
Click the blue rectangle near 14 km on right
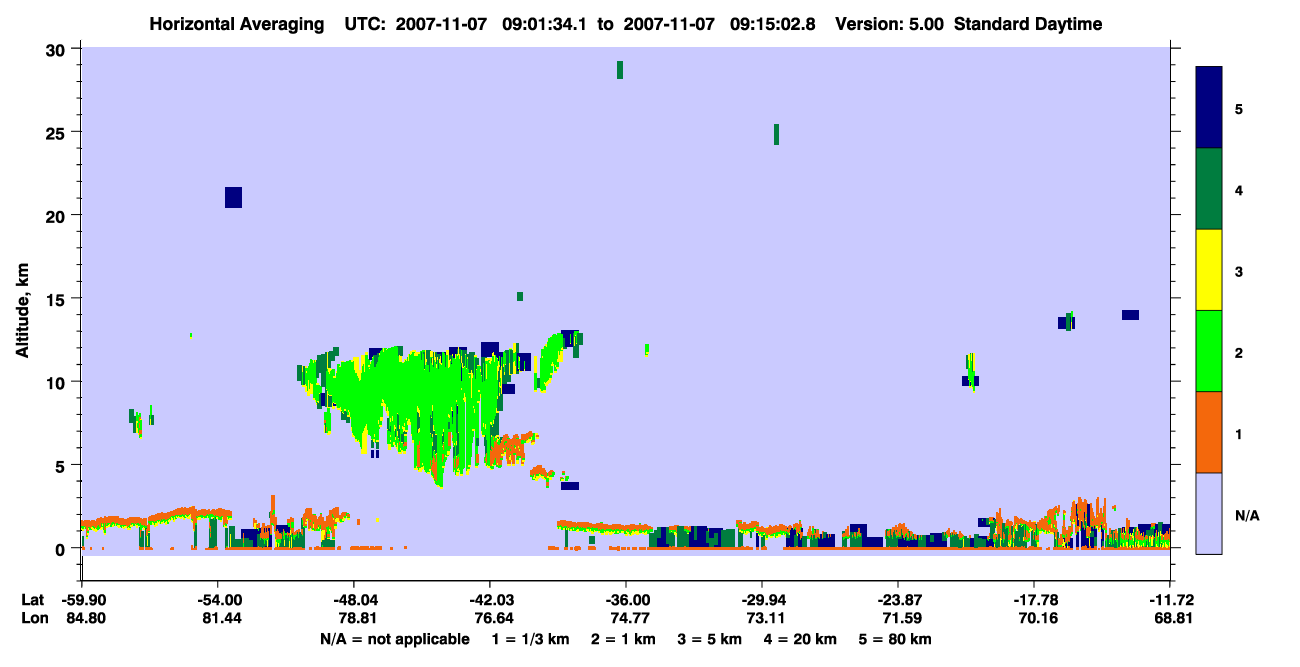pos(1130,315)
